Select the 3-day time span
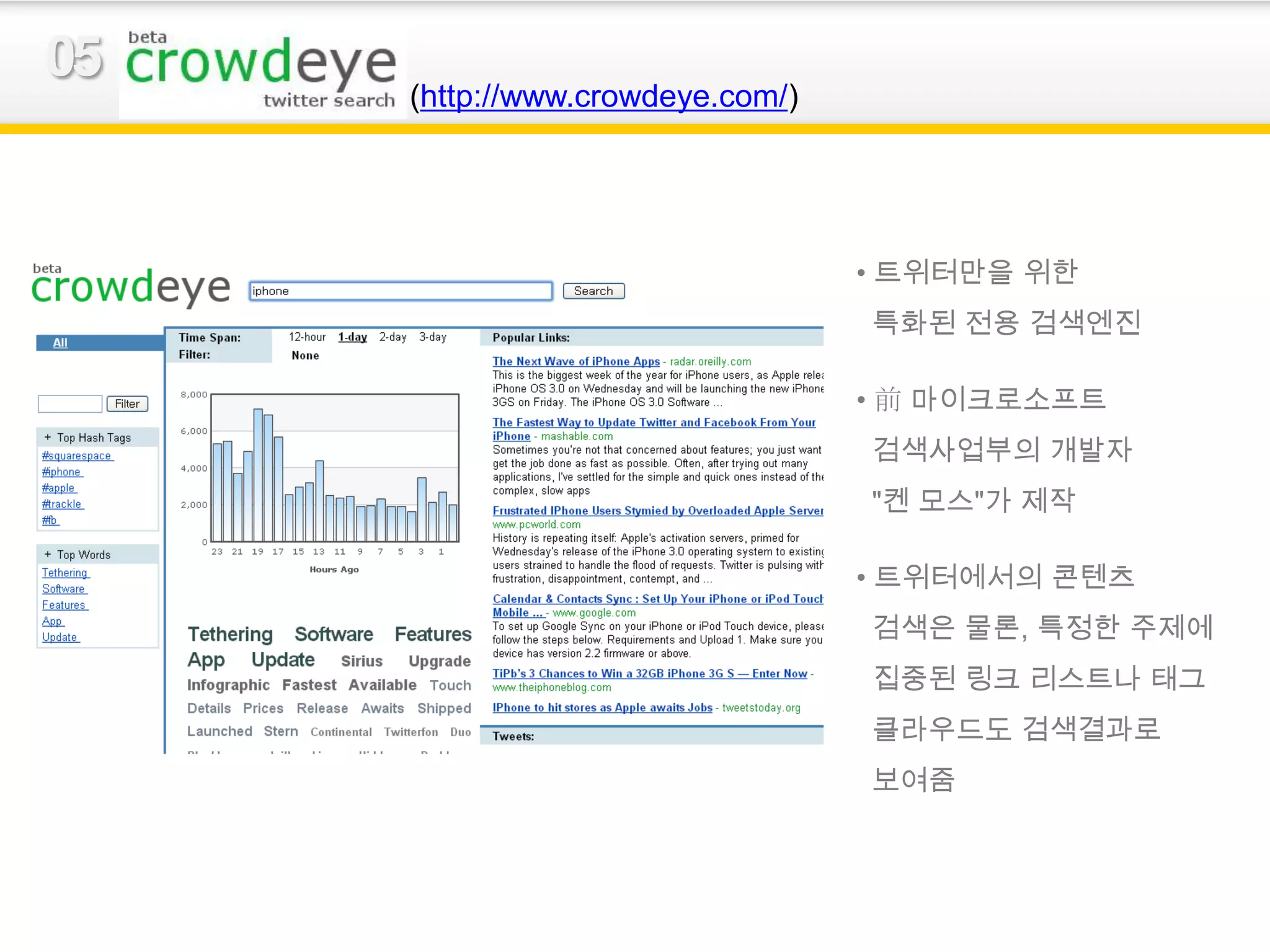The height and width of the screenshot is (952, 1270). 432,337
